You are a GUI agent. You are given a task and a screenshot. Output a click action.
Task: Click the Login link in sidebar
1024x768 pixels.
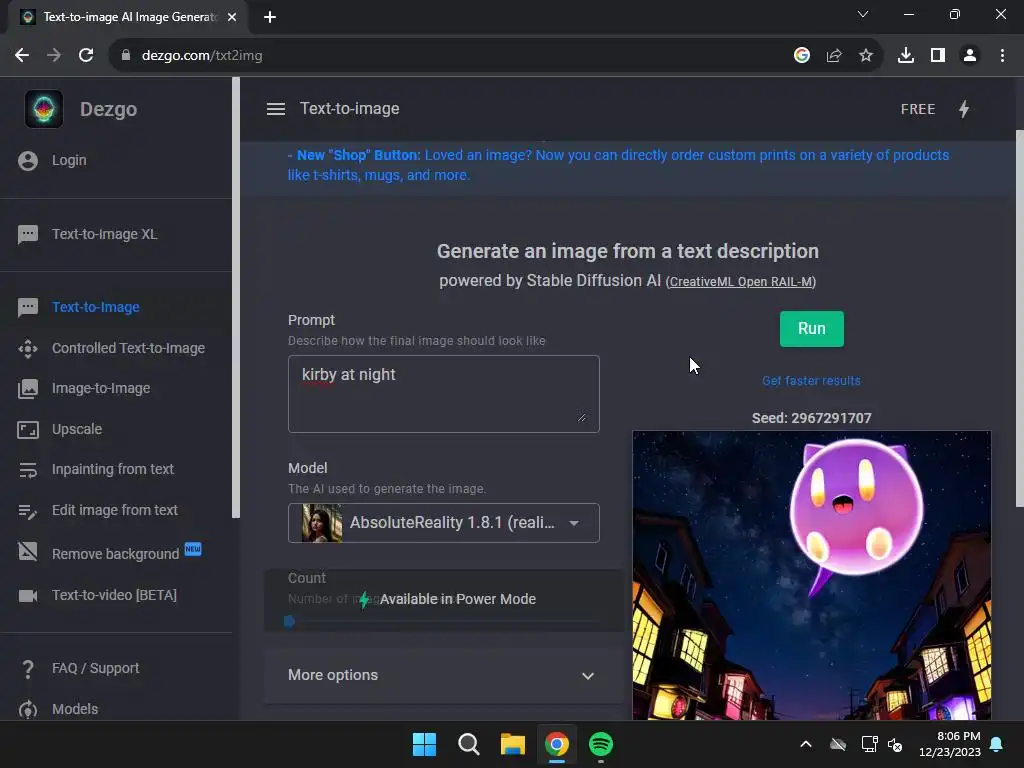tap(69, 161)
